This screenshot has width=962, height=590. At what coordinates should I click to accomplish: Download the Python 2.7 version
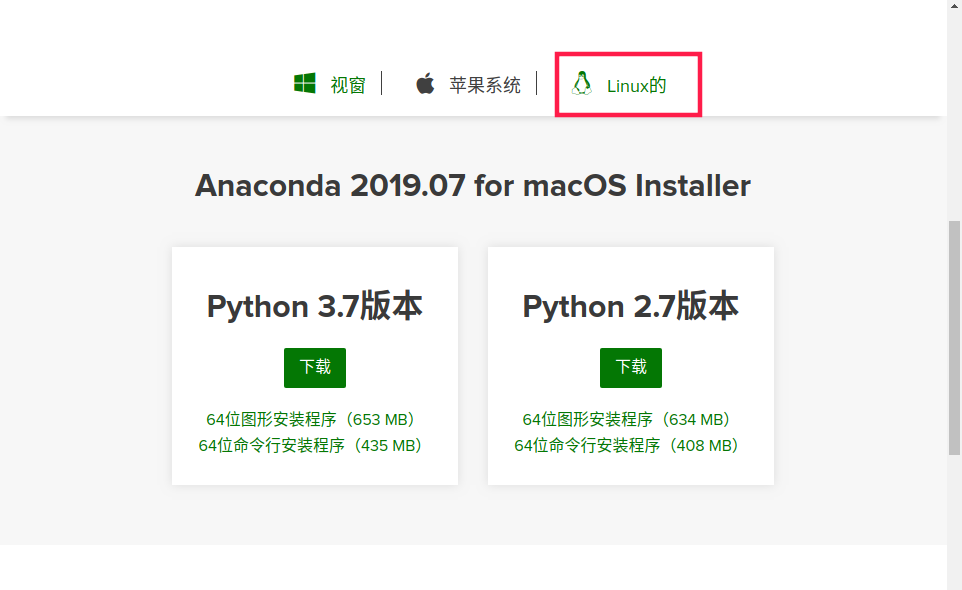[x=631, y=367]
